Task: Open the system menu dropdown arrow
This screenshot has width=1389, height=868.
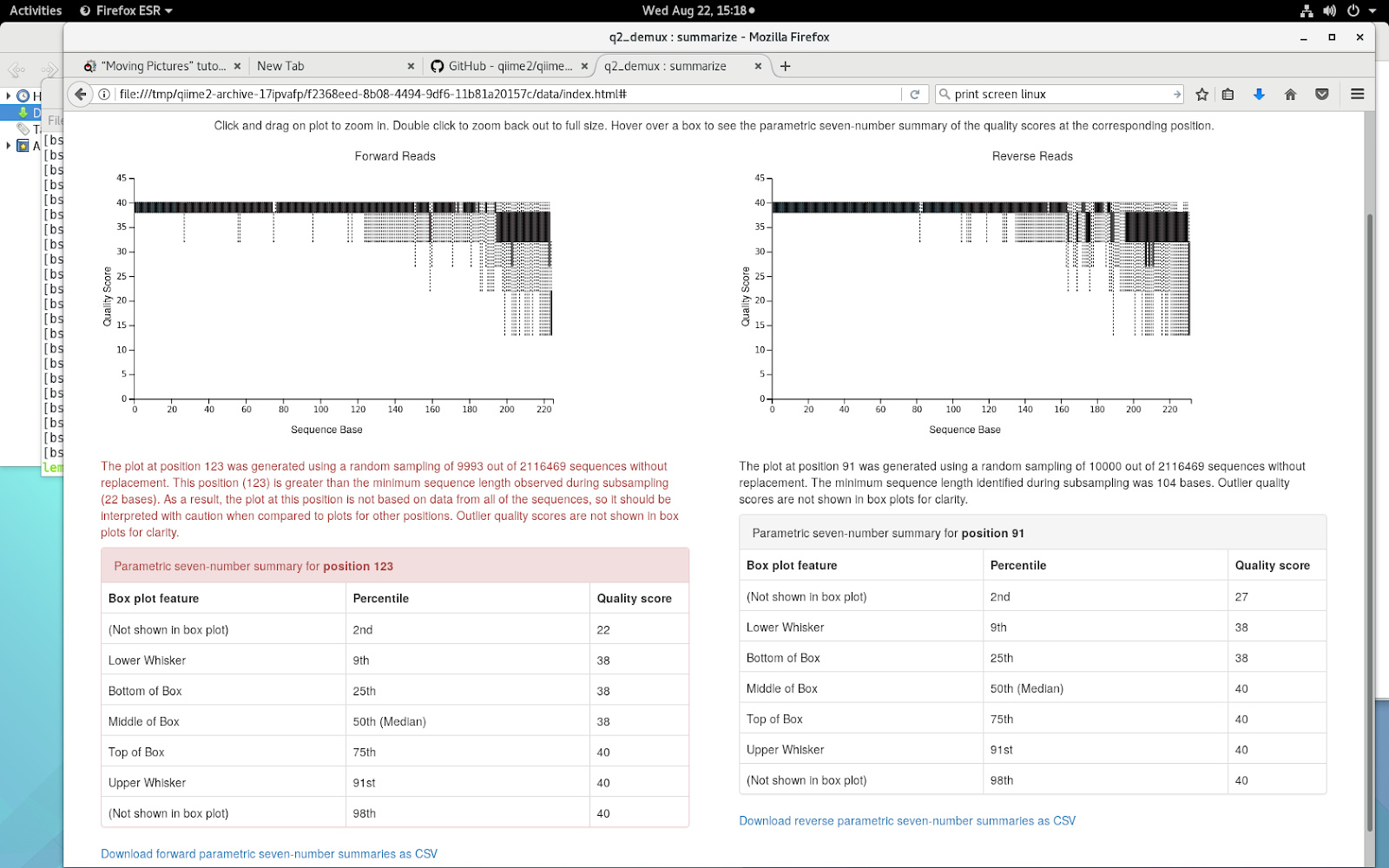Action: pyautogui.click(x=1373, y=11)
